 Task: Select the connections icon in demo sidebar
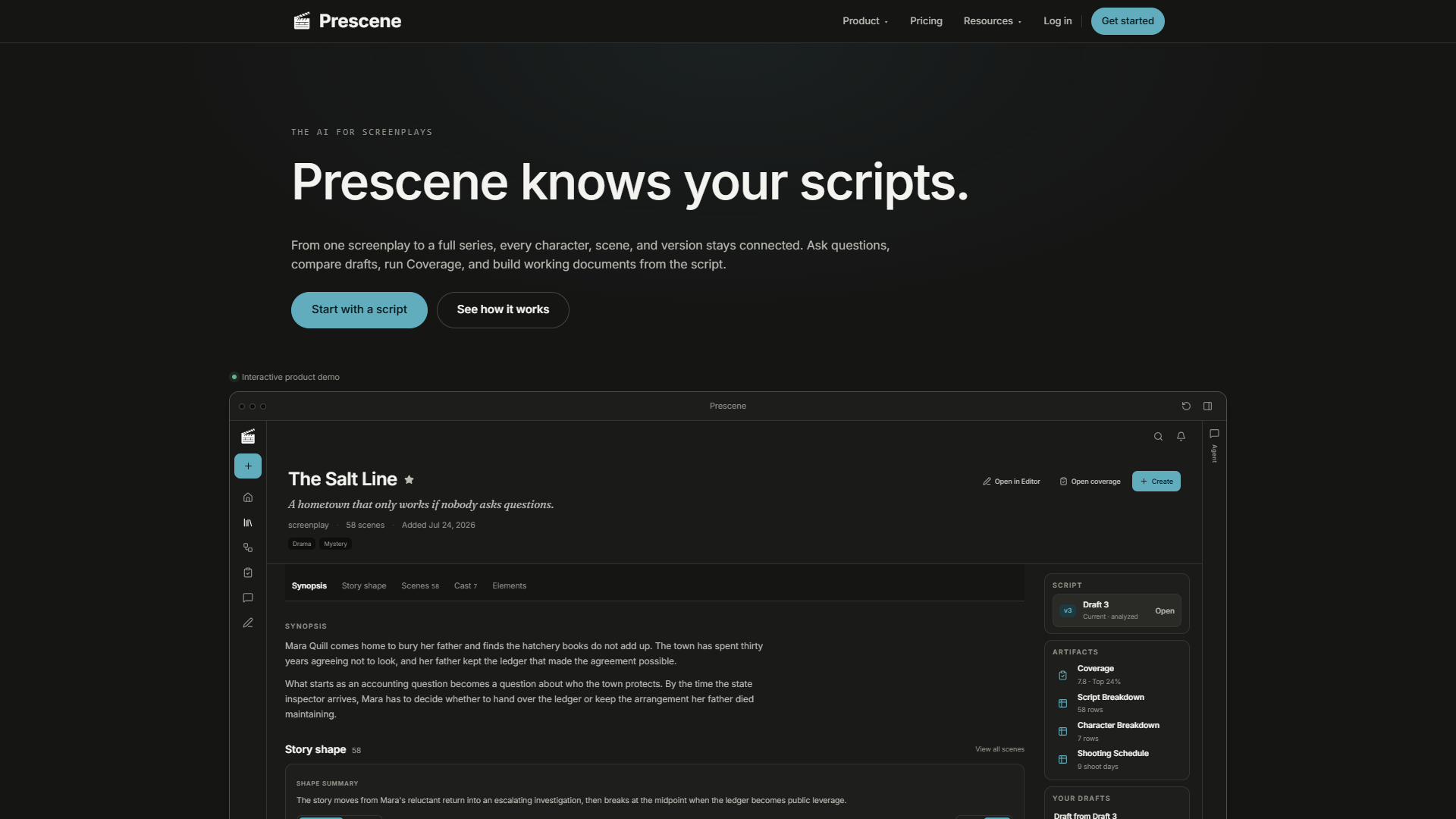tap(248, 548)
